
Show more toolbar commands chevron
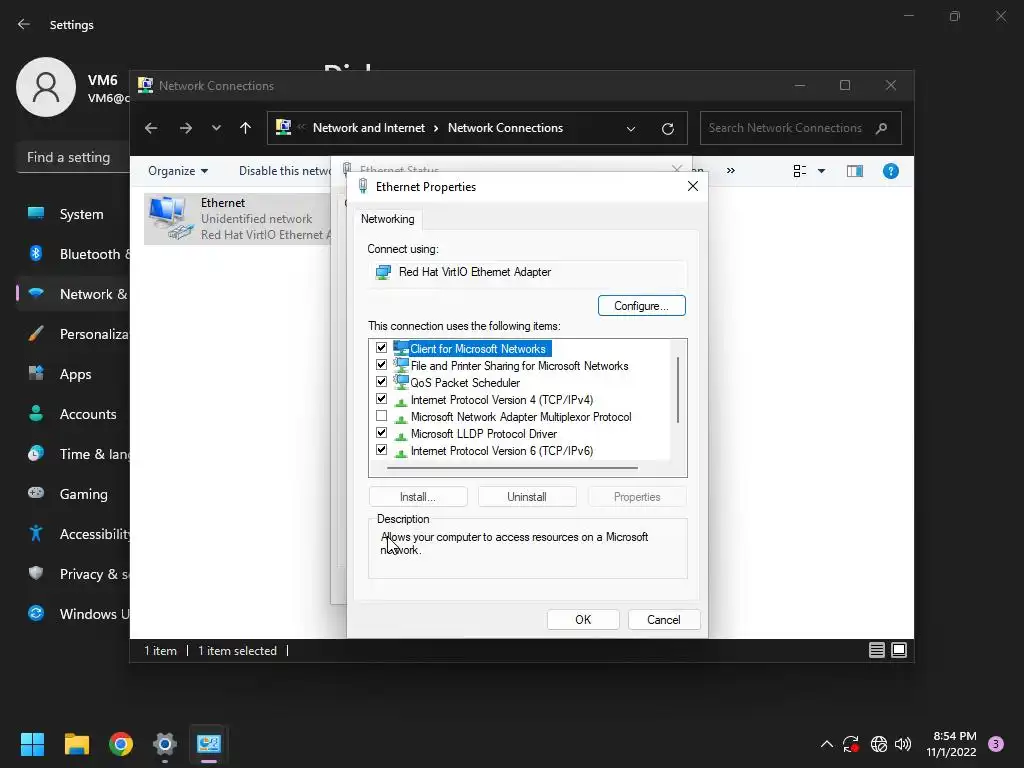tap(731, 170)
